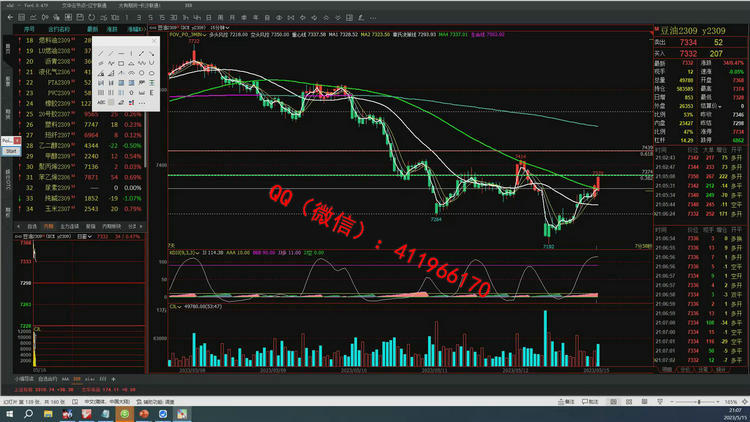This screenshot has width=750, height=422.
Task: Open File Explorer from the taskbar
Action: [48, 414]
